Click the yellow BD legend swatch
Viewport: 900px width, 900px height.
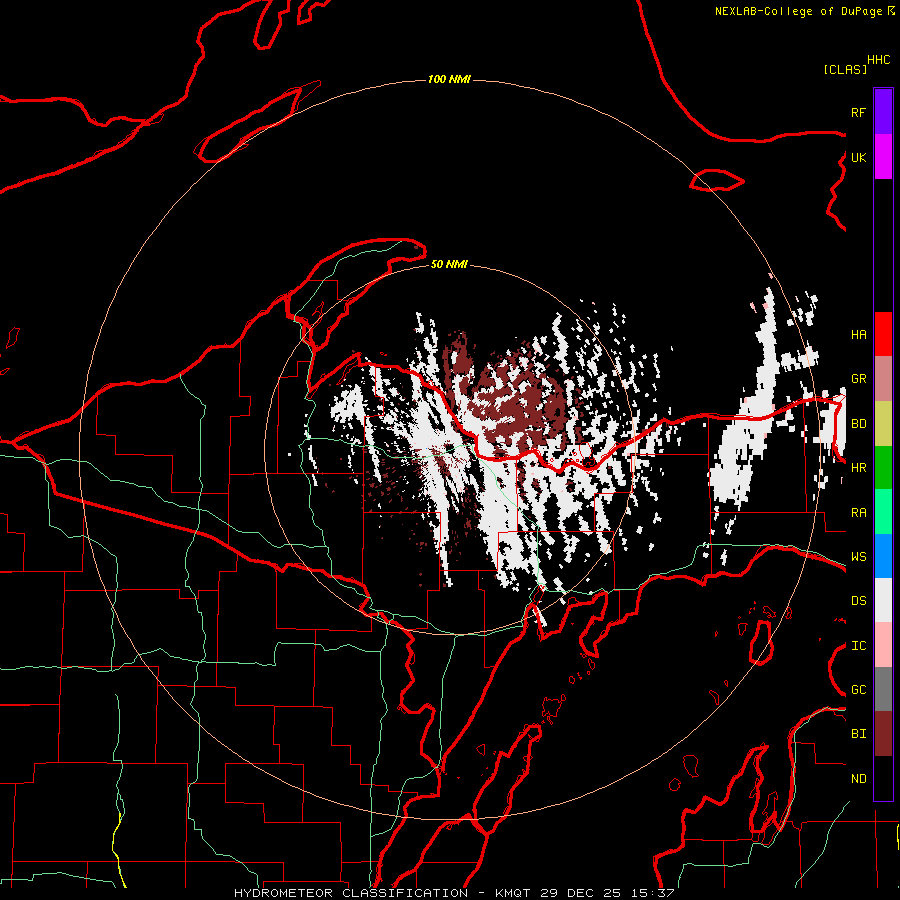click(883, 424)
